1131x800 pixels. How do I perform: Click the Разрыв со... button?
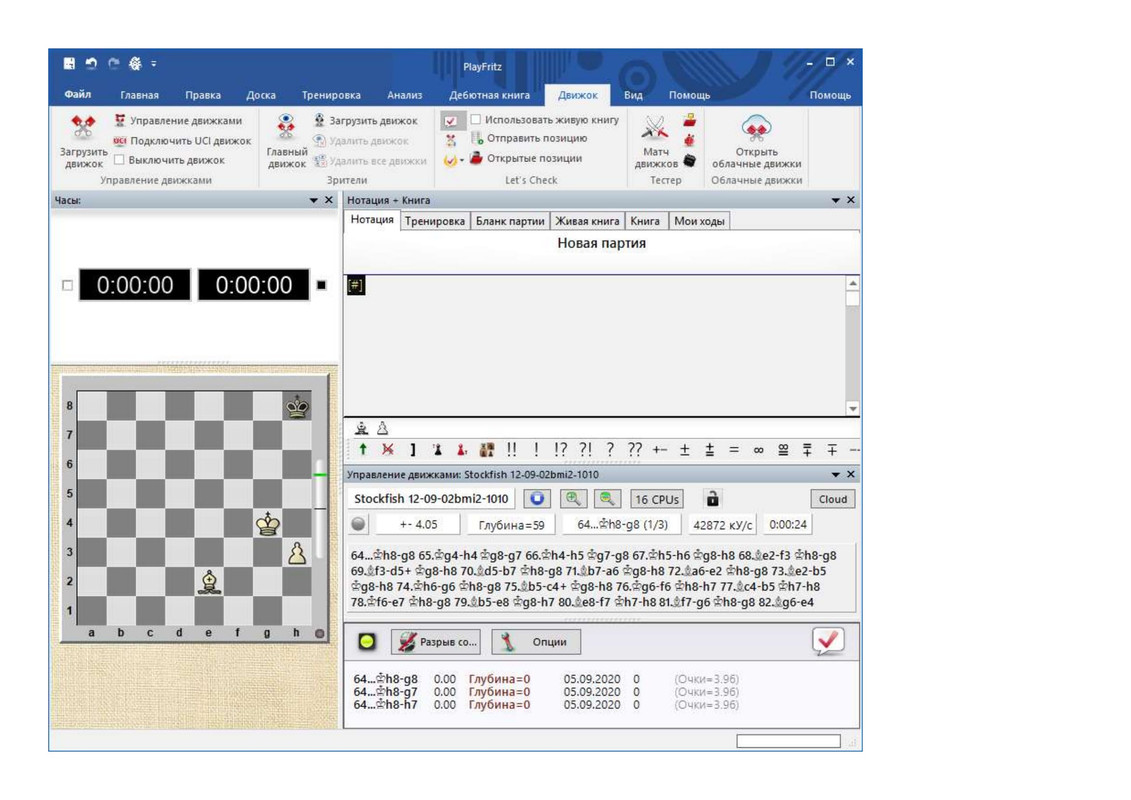pos(437,641)
